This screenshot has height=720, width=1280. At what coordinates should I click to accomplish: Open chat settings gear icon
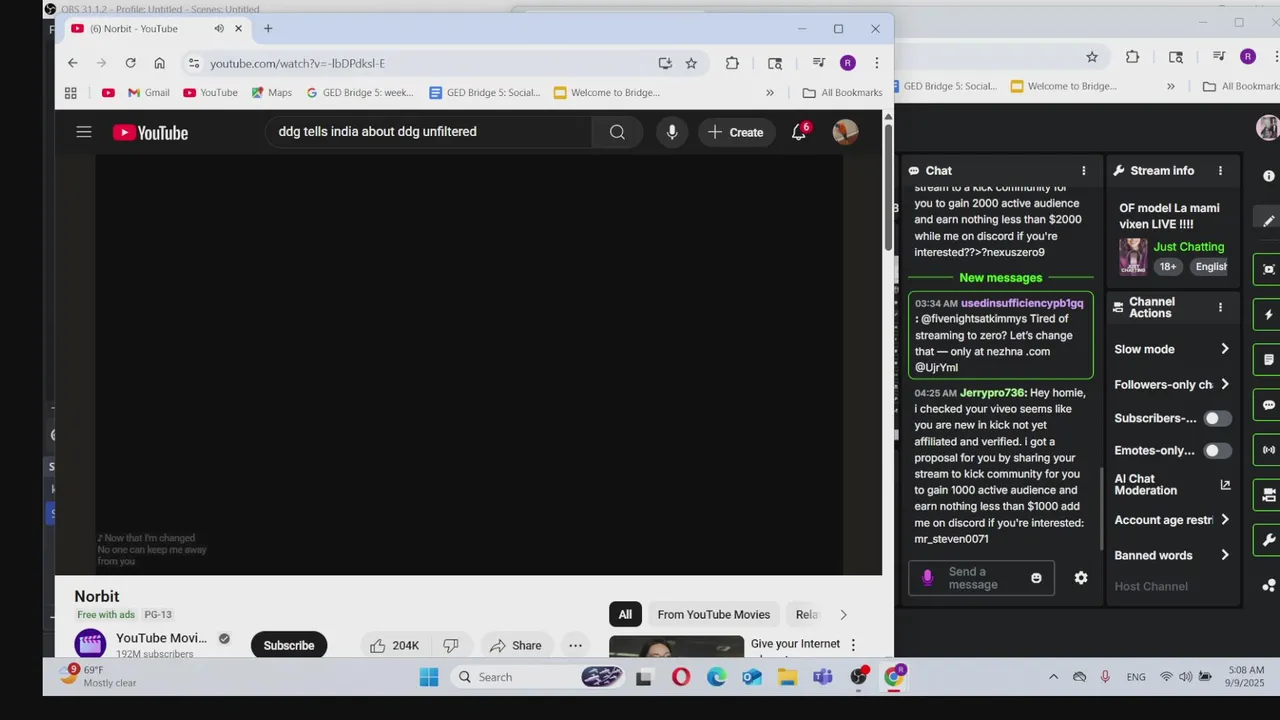[1081, 578]
